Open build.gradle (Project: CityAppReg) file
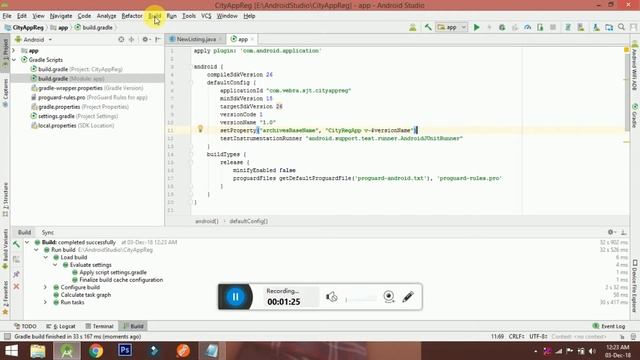Viewport: 640px width, 360px height. [x=76, y=69]
